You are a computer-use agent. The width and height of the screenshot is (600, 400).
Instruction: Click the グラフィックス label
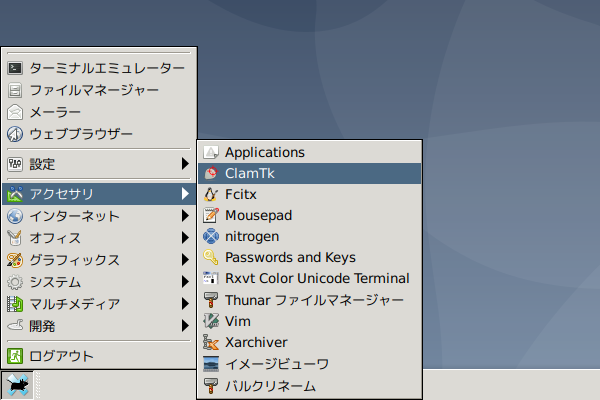75,260
